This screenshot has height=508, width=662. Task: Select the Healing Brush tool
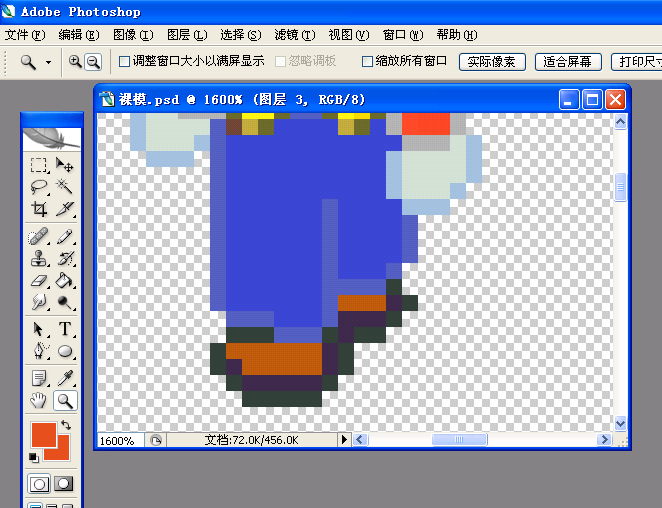[38, 236]
